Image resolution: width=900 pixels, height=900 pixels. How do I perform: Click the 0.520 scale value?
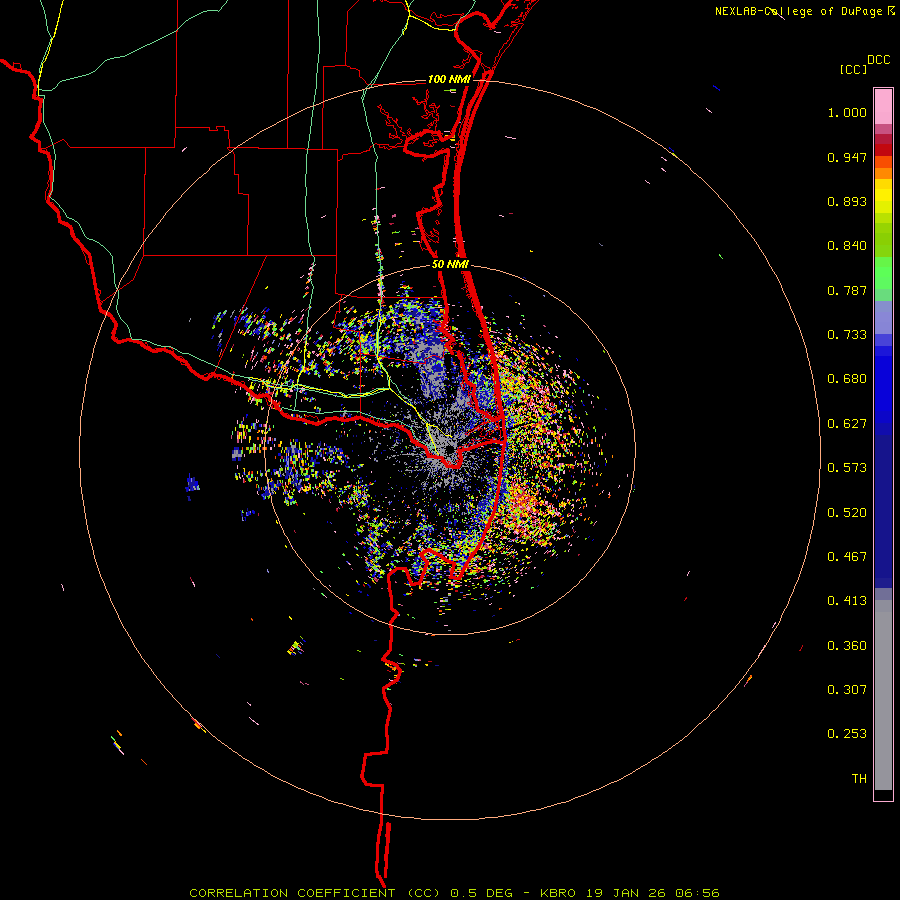click(847, 513)
